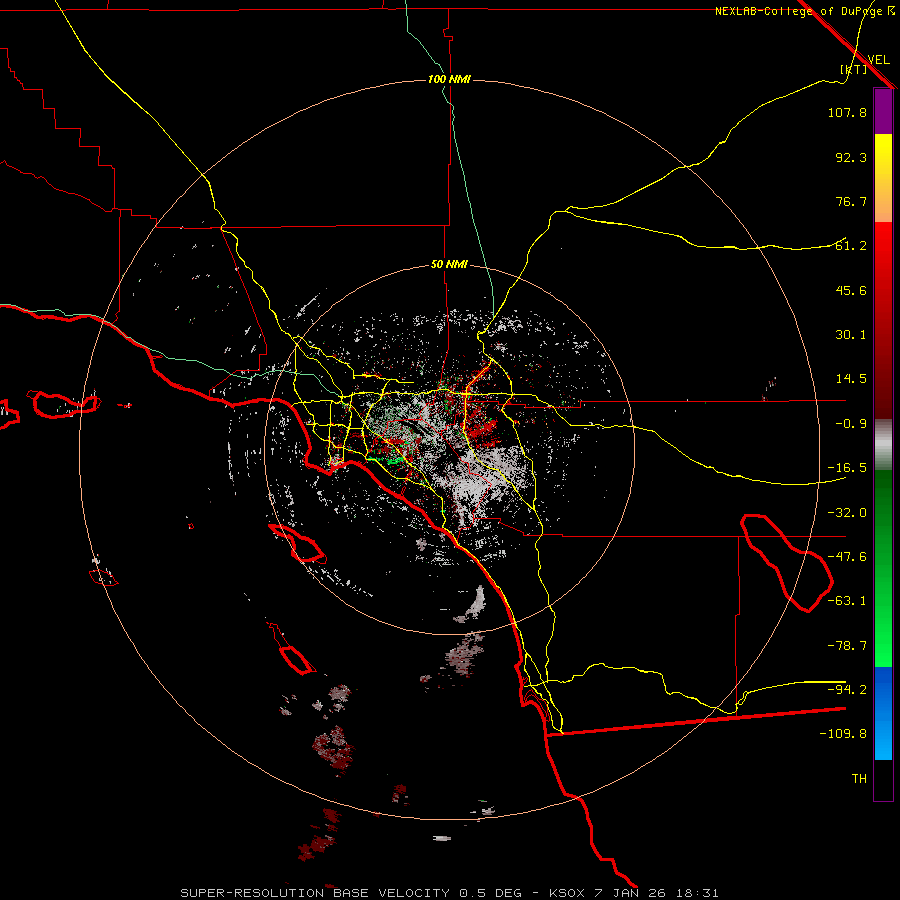Click the SUPER-RESOLUTION BASE VELOCITY caption text
Screen dimensions: 900x900
click(315, 893)
